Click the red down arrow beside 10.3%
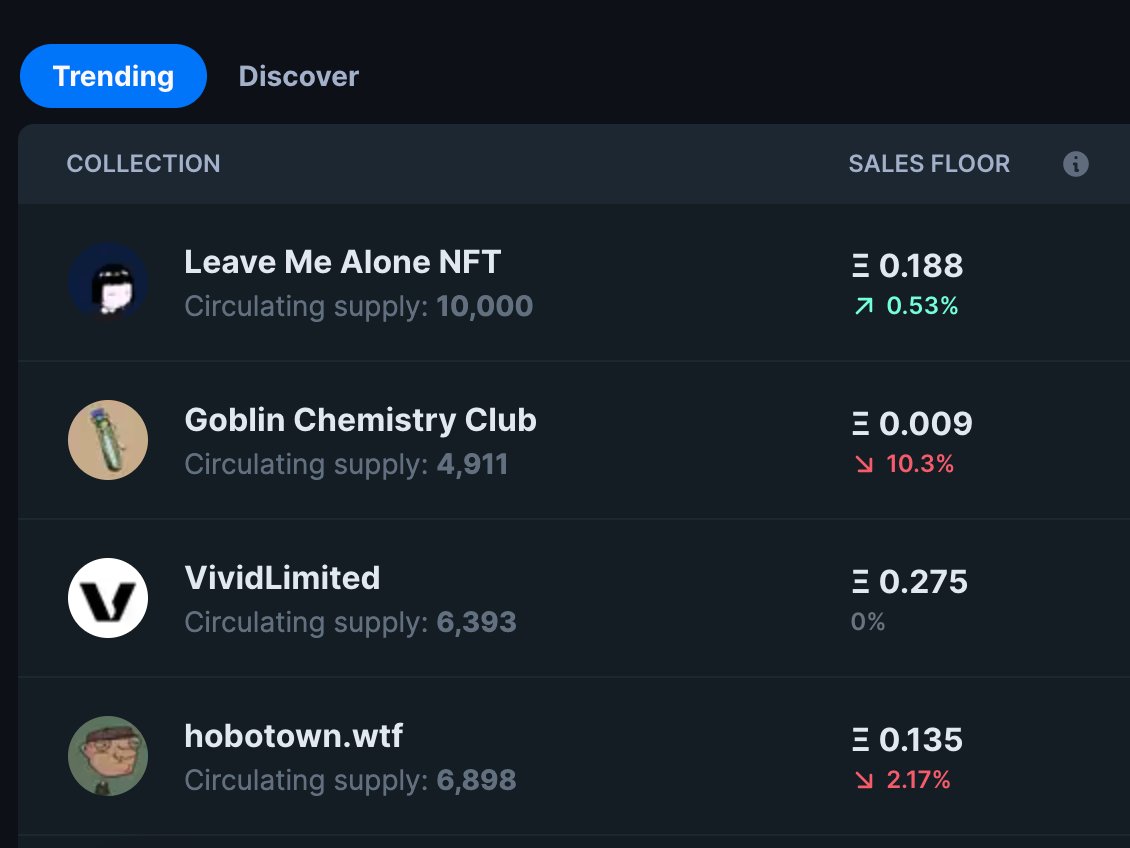 [863, 465]
